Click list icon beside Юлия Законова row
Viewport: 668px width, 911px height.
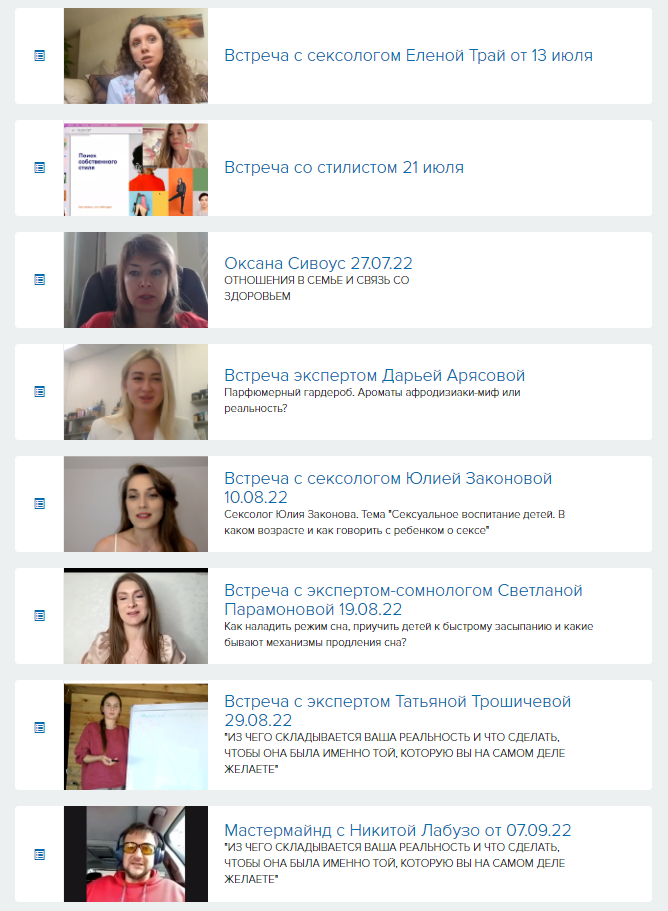pyautogui.click(x=39, y=504)
